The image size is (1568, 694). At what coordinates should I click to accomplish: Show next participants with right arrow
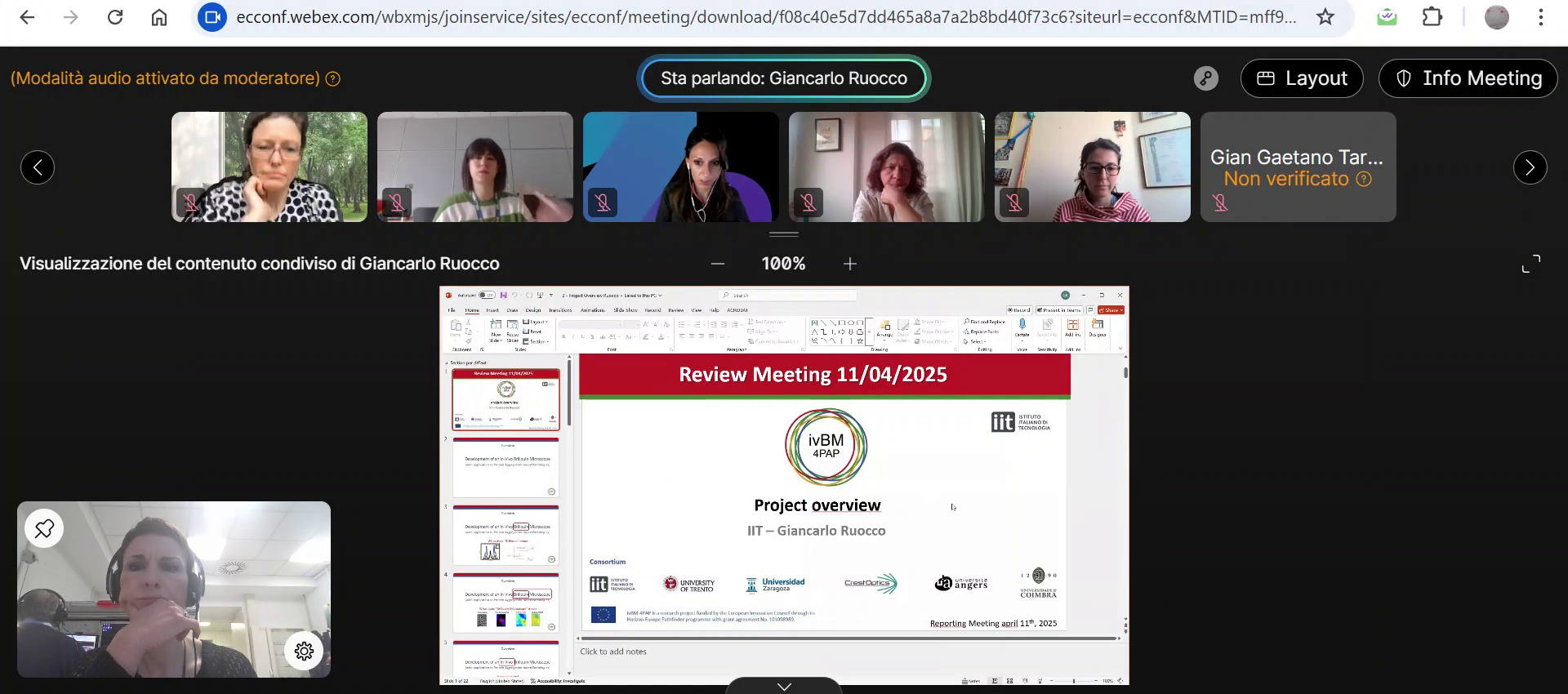click(x=1530, y=167)
